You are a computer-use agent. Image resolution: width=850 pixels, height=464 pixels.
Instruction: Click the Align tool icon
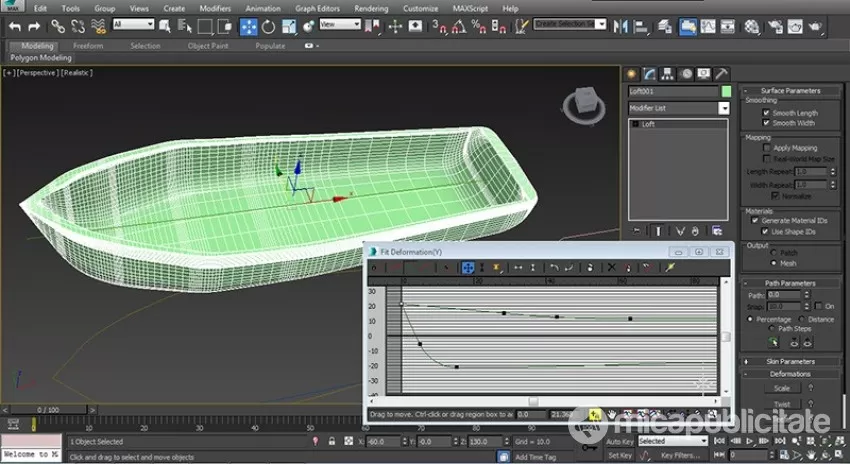pyautogui.click(x=641, y=26)
